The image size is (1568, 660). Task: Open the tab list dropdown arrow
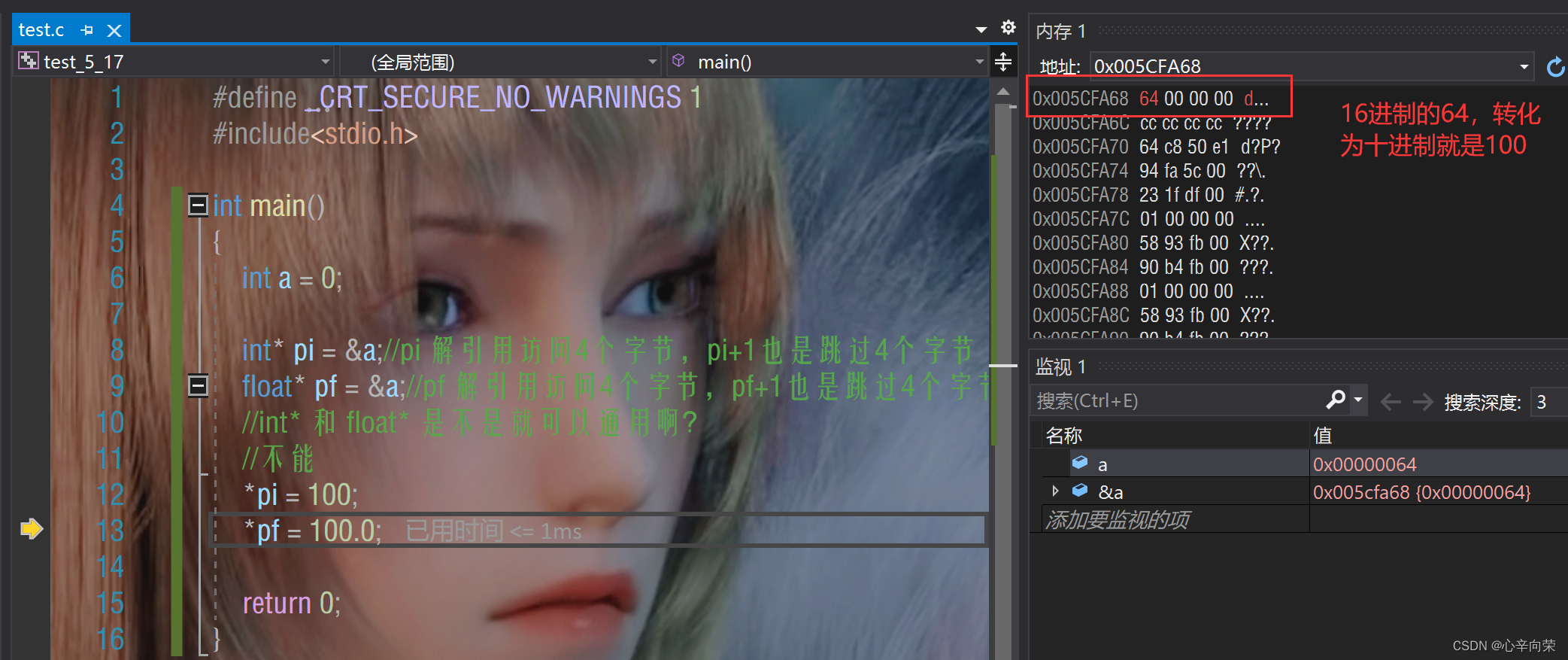pyautogui.click(x=981, y=30)
